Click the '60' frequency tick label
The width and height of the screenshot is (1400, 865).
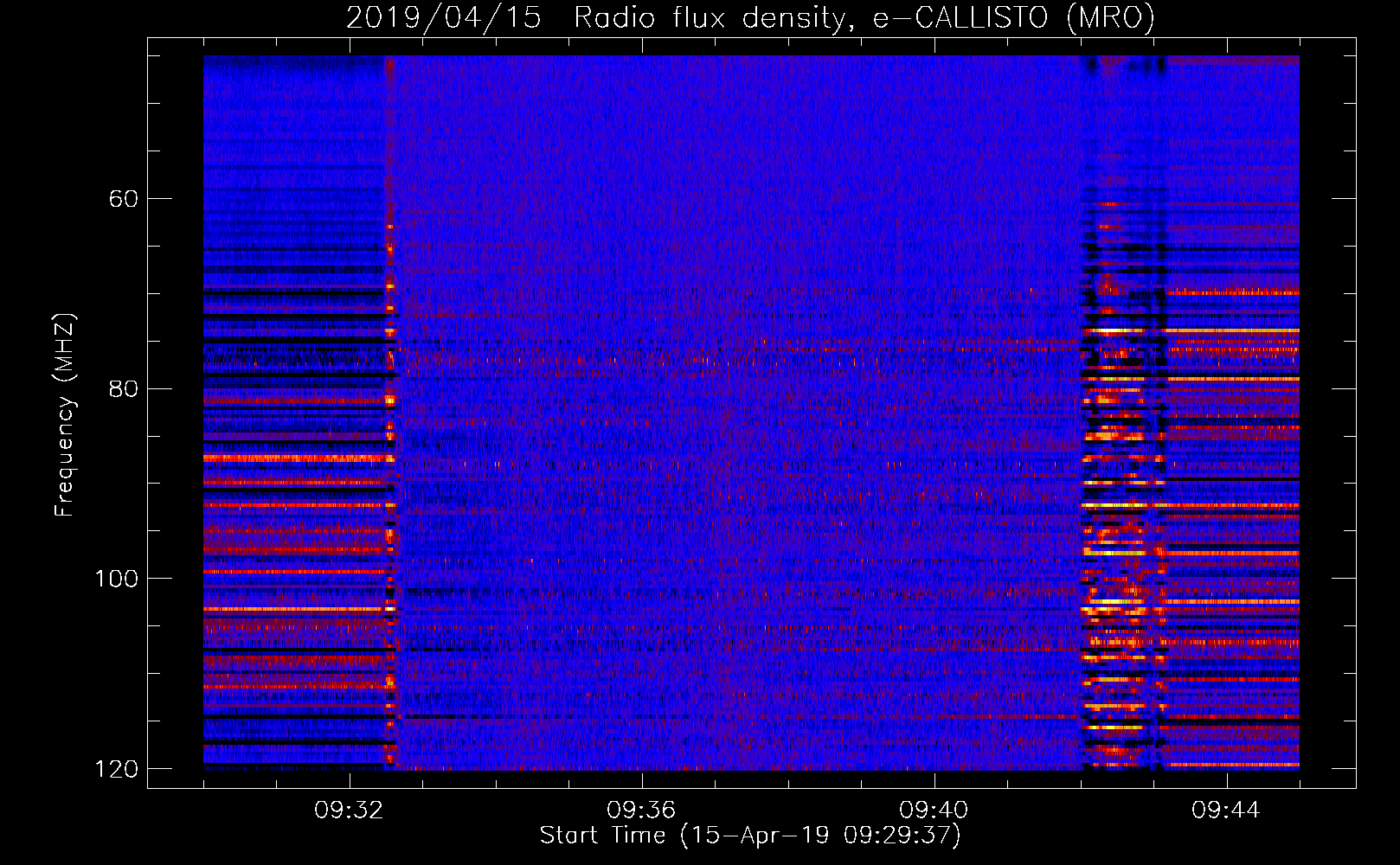(124, 199)
